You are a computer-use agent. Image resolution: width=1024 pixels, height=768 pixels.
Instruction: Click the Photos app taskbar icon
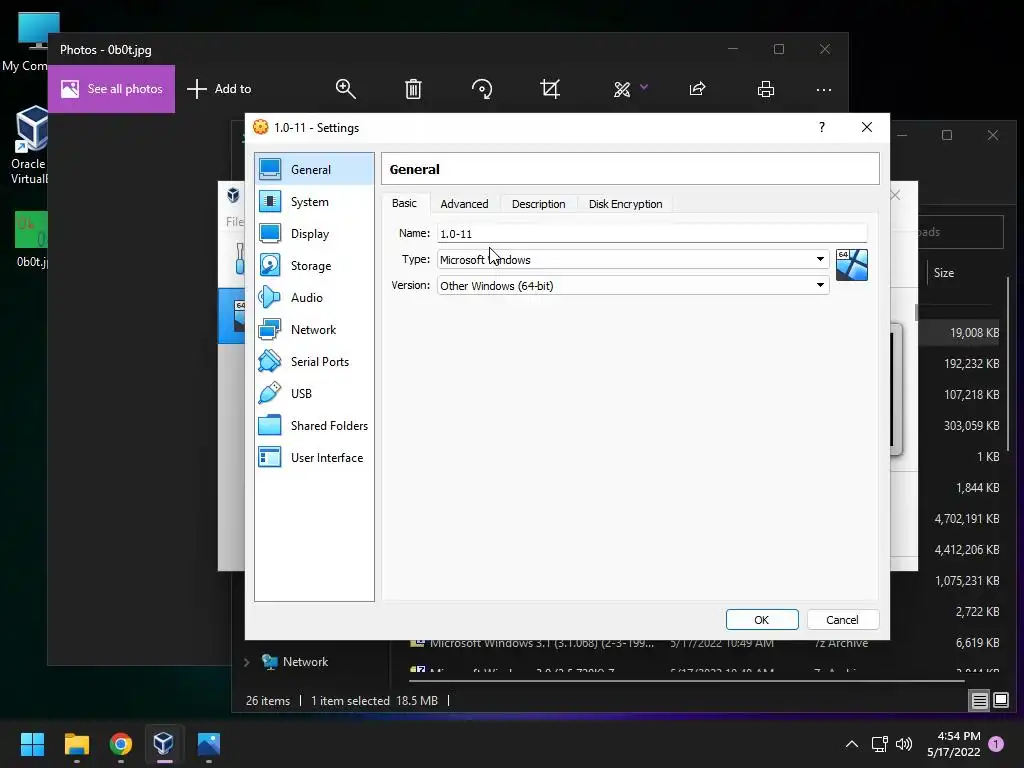pos(208,744)
